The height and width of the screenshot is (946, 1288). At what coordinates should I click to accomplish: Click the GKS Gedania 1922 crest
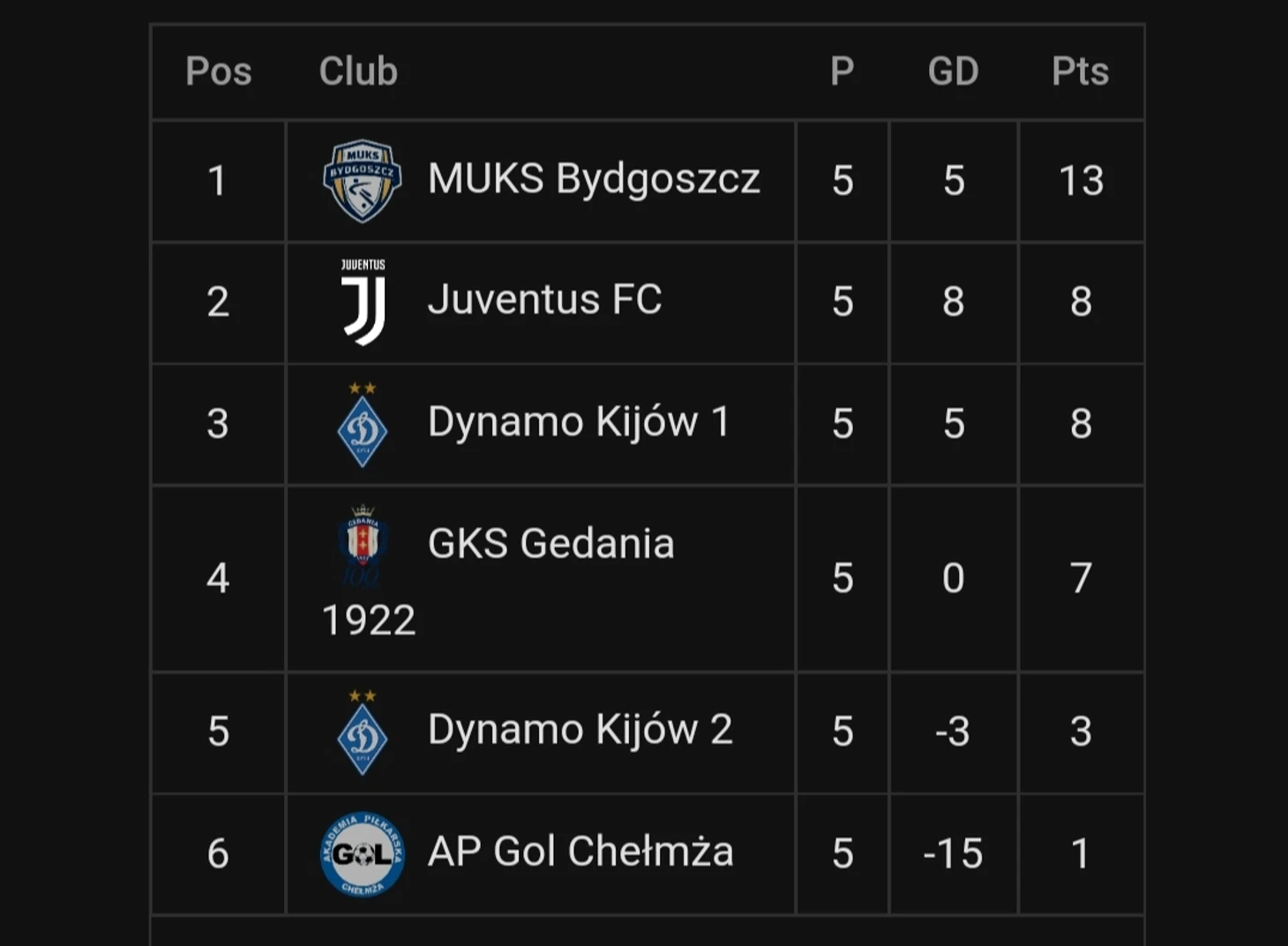pos(363,545)
